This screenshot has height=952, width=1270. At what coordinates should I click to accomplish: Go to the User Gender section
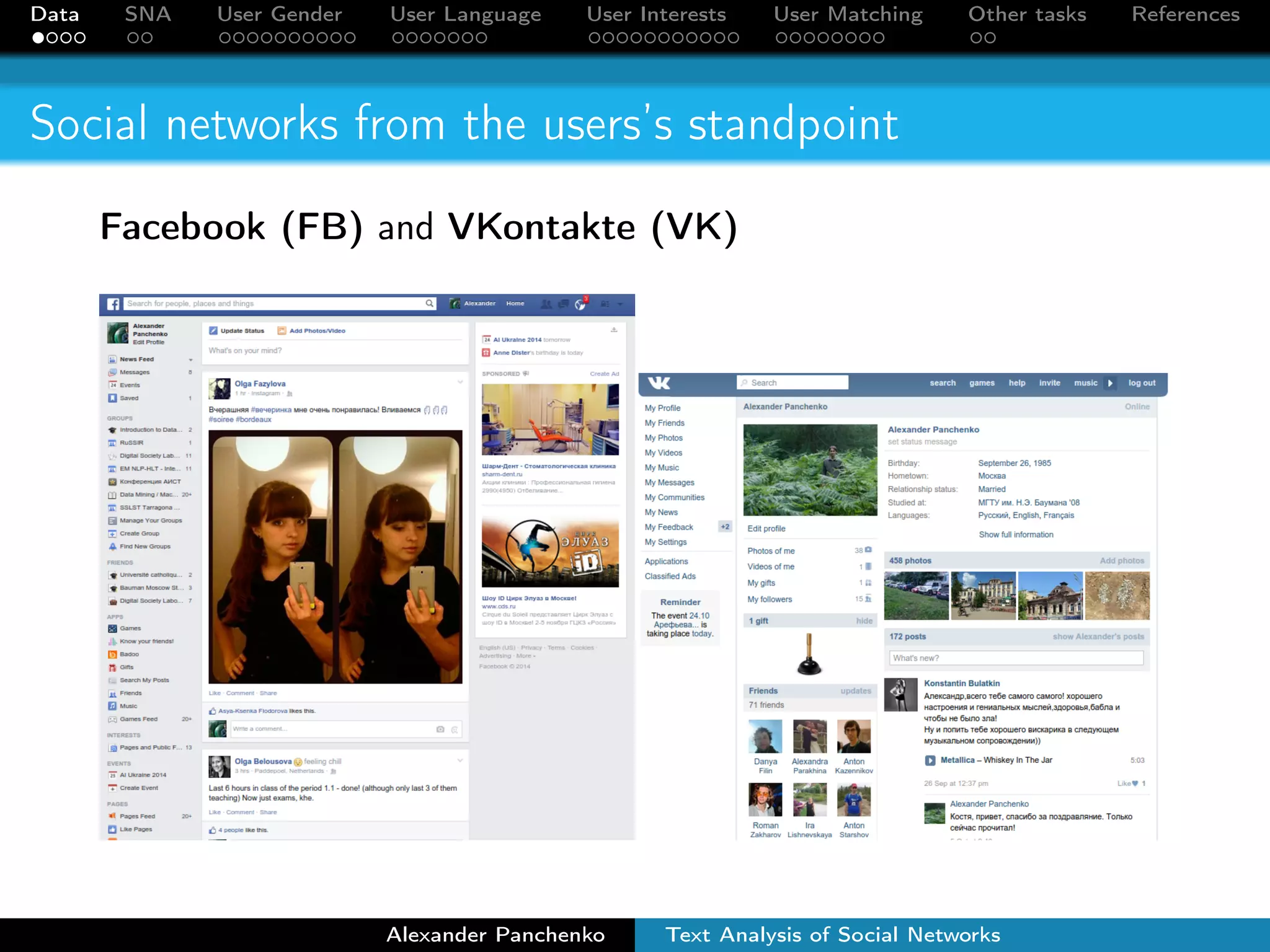click(280, 14)
